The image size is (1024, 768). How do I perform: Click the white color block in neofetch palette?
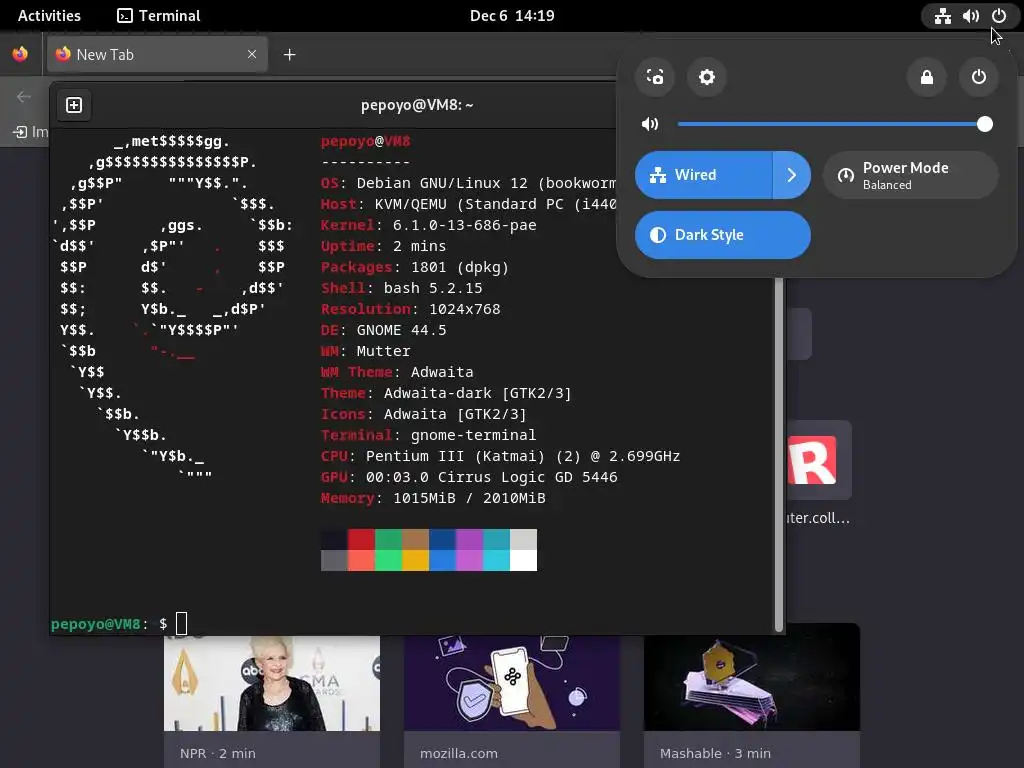point(524,560)
